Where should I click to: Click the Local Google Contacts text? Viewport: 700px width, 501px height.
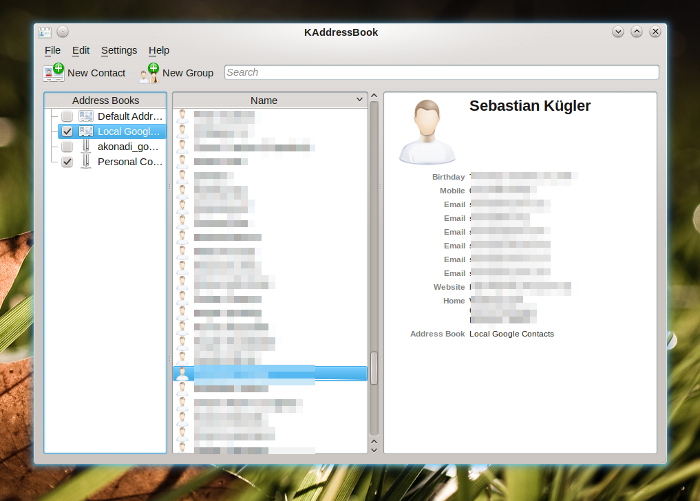tap(512, 334)
